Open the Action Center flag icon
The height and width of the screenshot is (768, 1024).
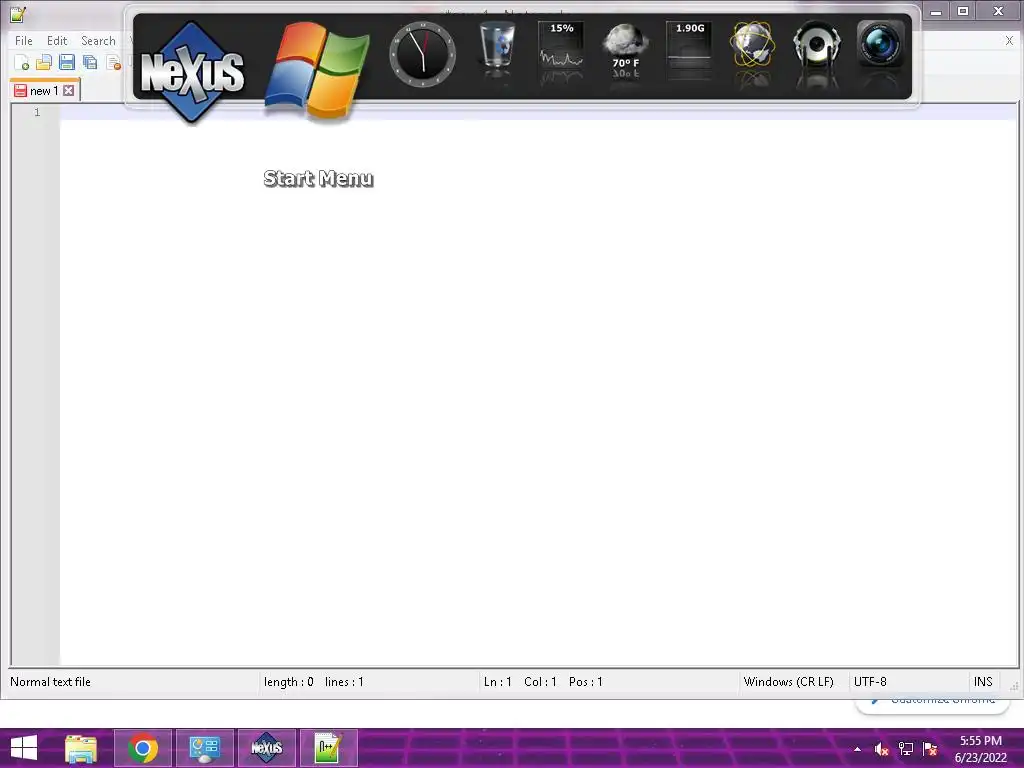point(930,749)
